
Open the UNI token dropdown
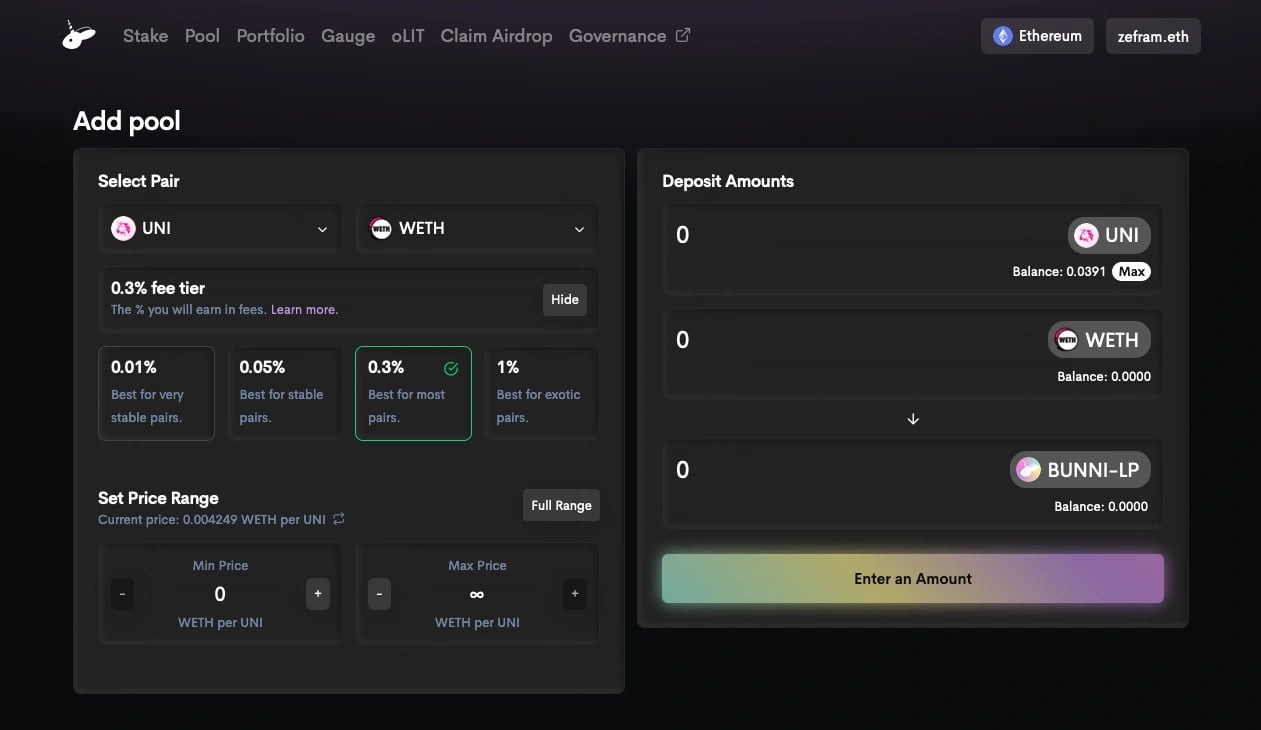pos(220,228)
